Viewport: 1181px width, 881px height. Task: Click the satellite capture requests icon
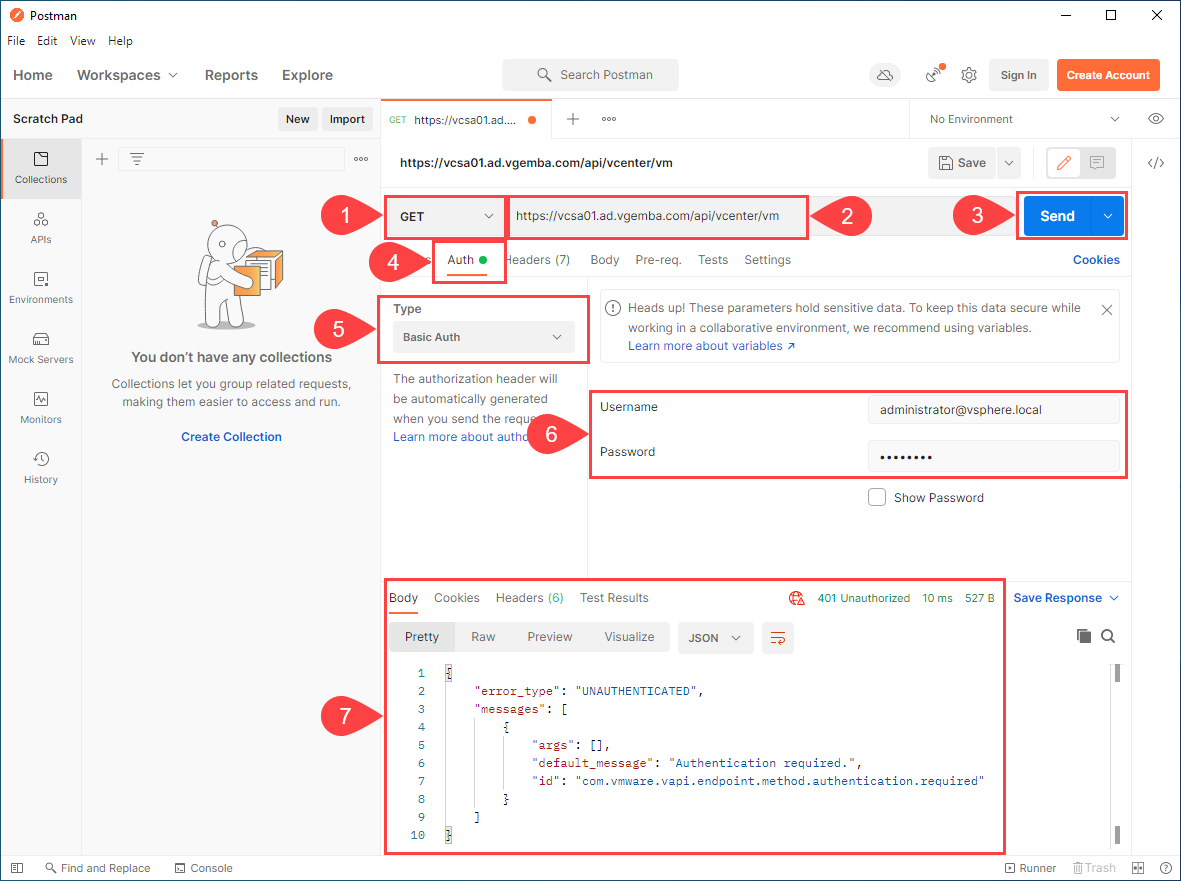click(934, 75)
